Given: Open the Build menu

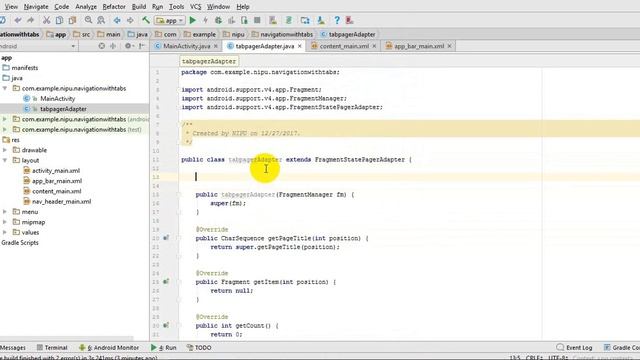Looking at the screenshot, I should 139,7.
